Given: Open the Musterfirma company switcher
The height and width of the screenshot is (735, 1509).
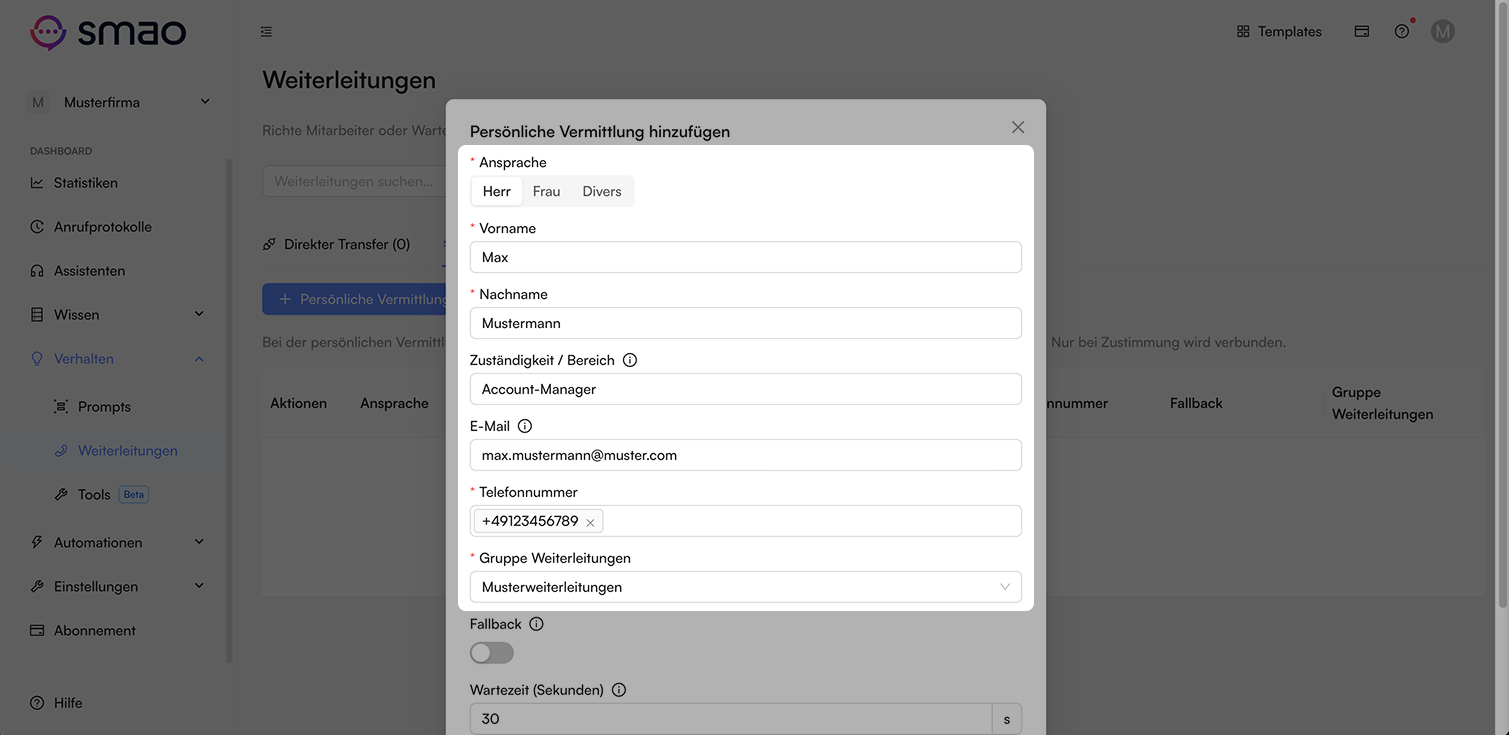Looking at the screenshot, I should point(118,102).
